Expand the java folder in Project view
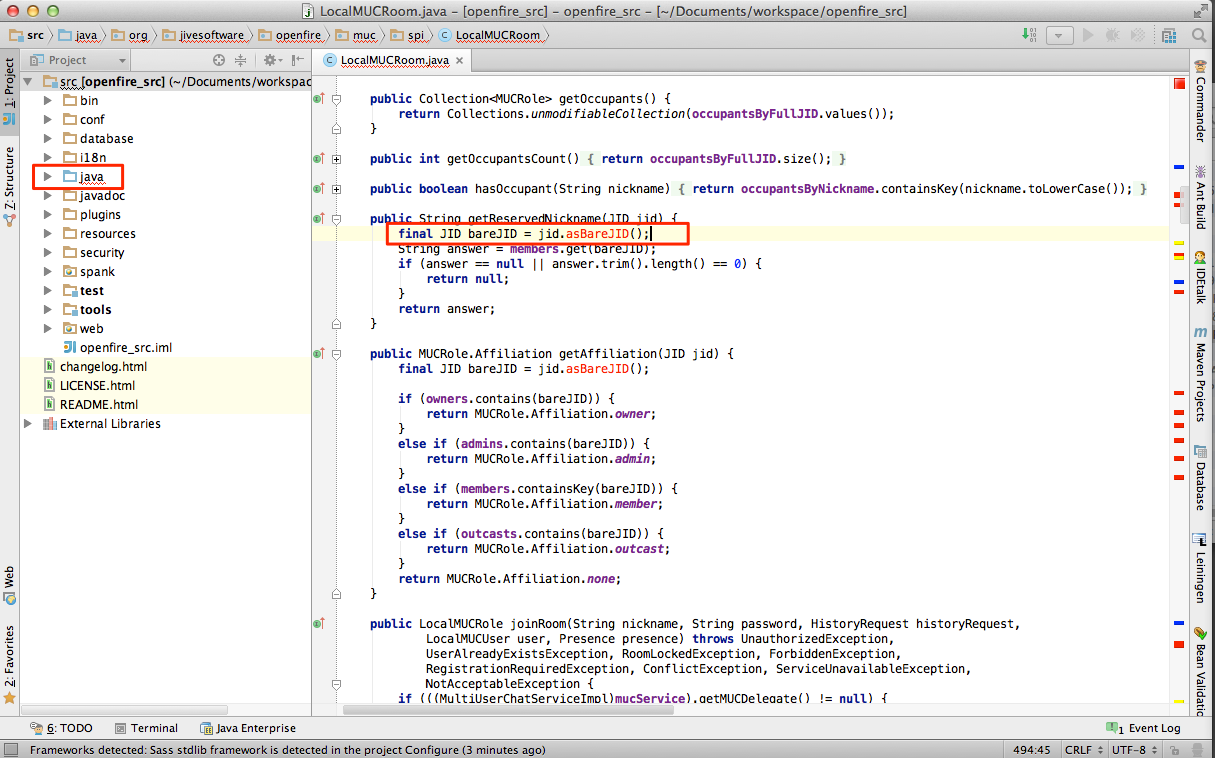This screenshot has width=1215, height=758. (47, 176)
